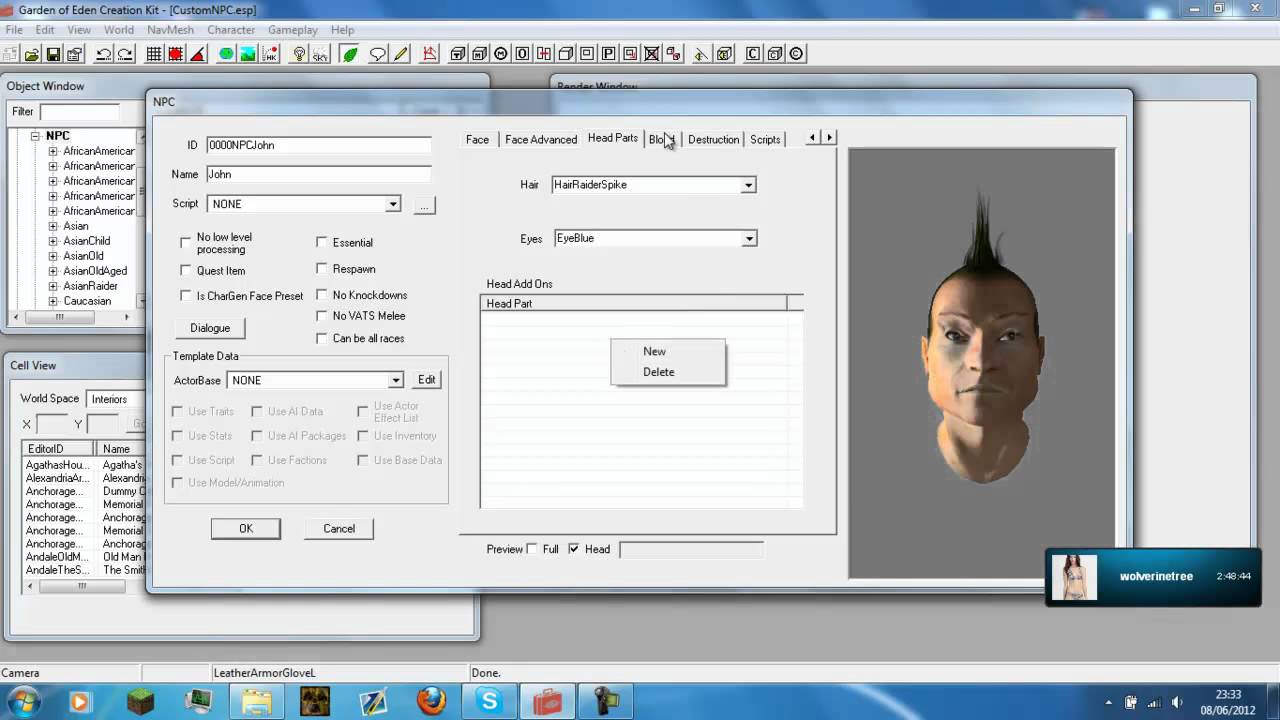1280x720 pixels.
Task: Click the Filter field in Object Window
Action: coord(79,112)
